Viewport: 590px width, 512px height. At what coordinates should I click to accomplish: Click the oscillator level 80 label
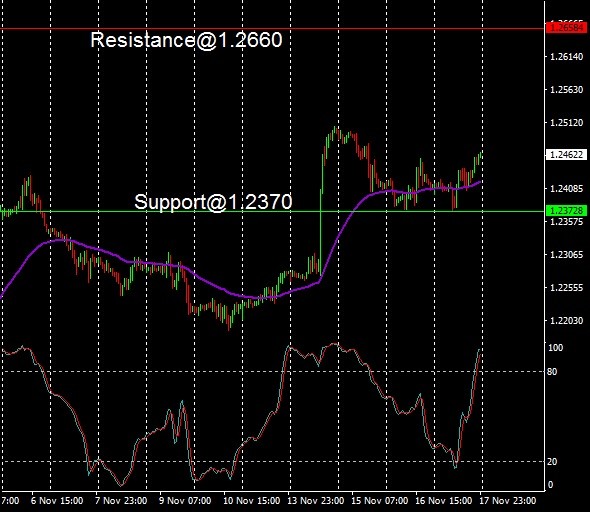[x=552, y=372]
